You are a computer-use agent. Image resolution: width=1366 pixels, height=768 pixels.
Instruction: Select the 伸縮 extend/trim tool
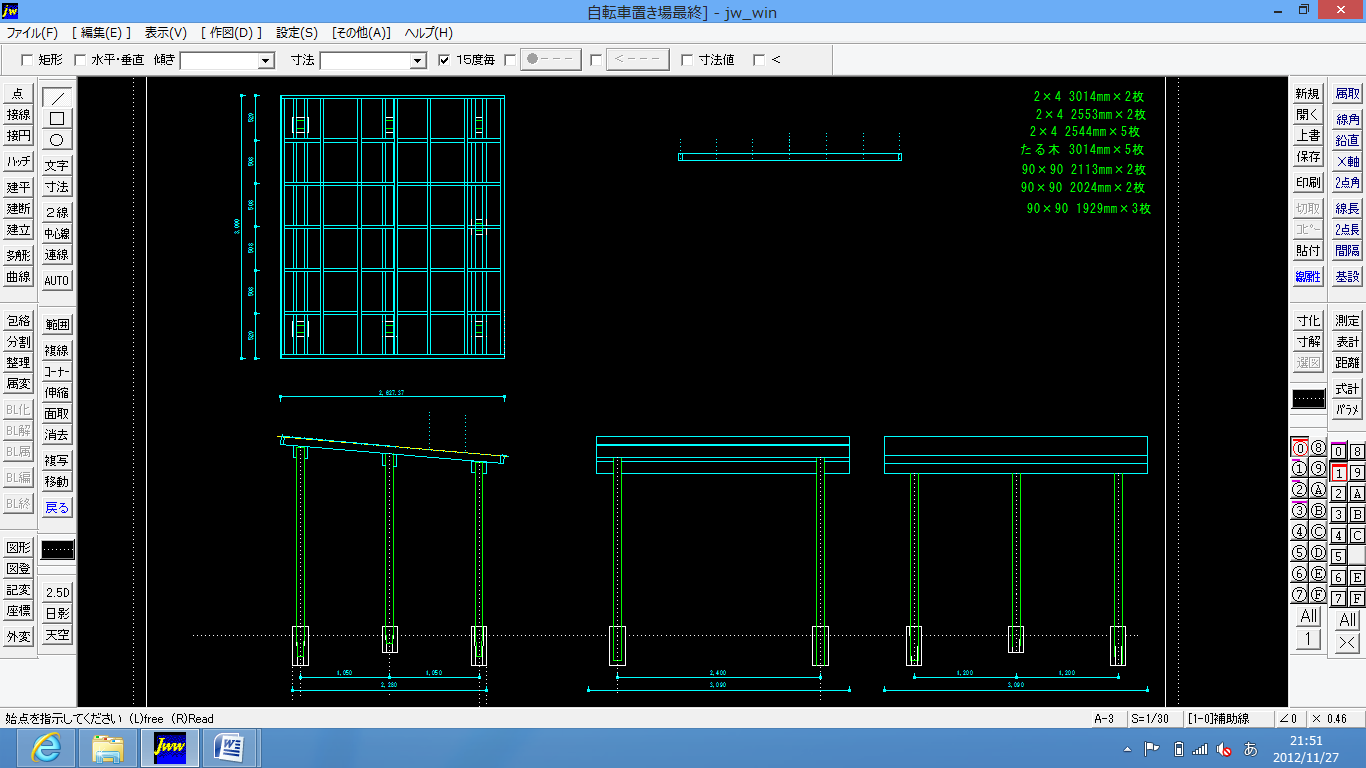pyautogui.click(x=57, y=393)
